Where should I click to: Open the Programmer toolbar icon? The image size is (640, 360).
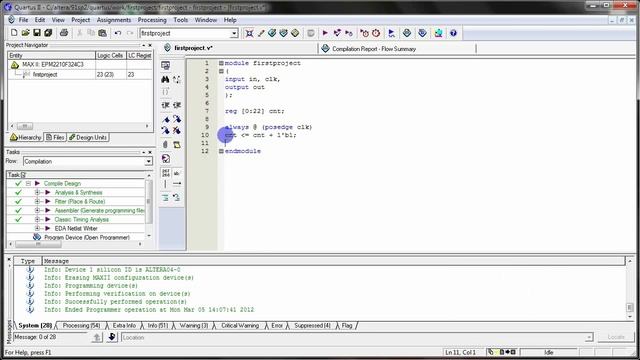422,33
